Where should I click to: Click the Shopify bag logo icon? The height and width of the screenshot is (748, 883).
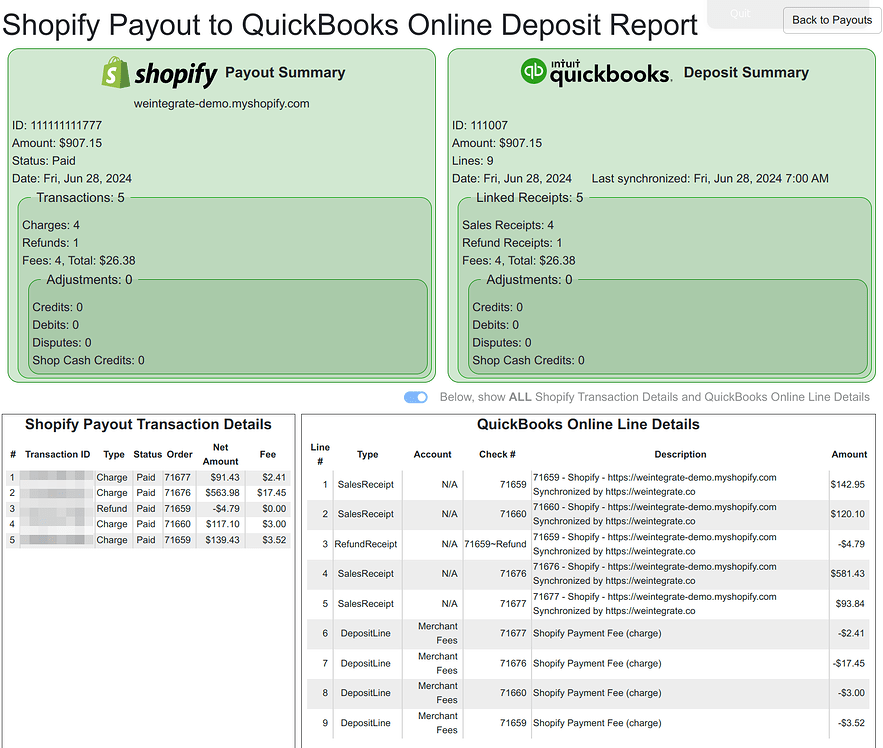pyautogui.click(x=115, y=73)
